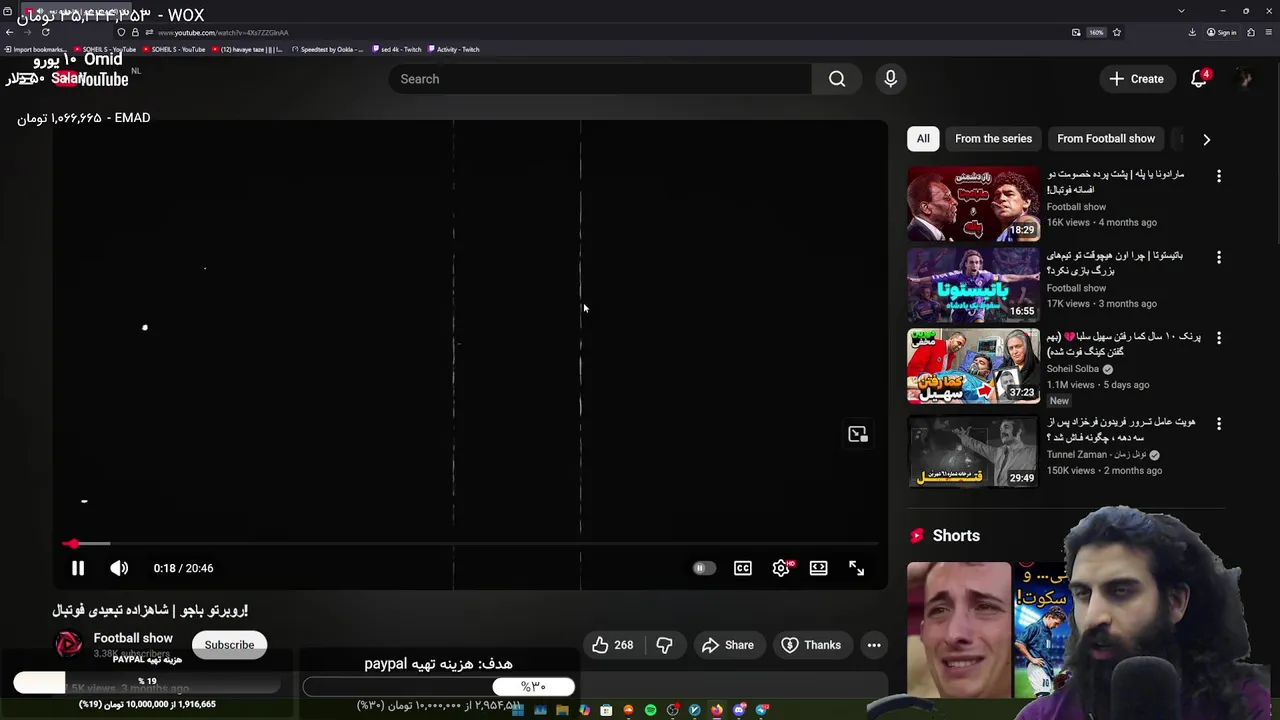Click the browser Sign in button
1280x720 pixels.
coord(1222,32)
